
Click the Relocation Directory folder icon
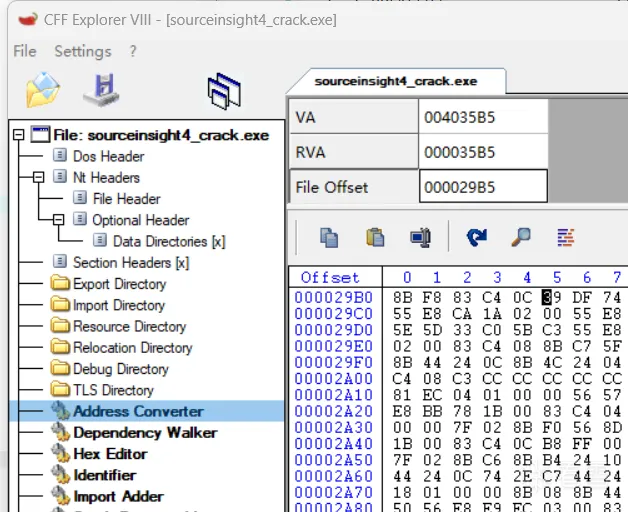(60, 347)
